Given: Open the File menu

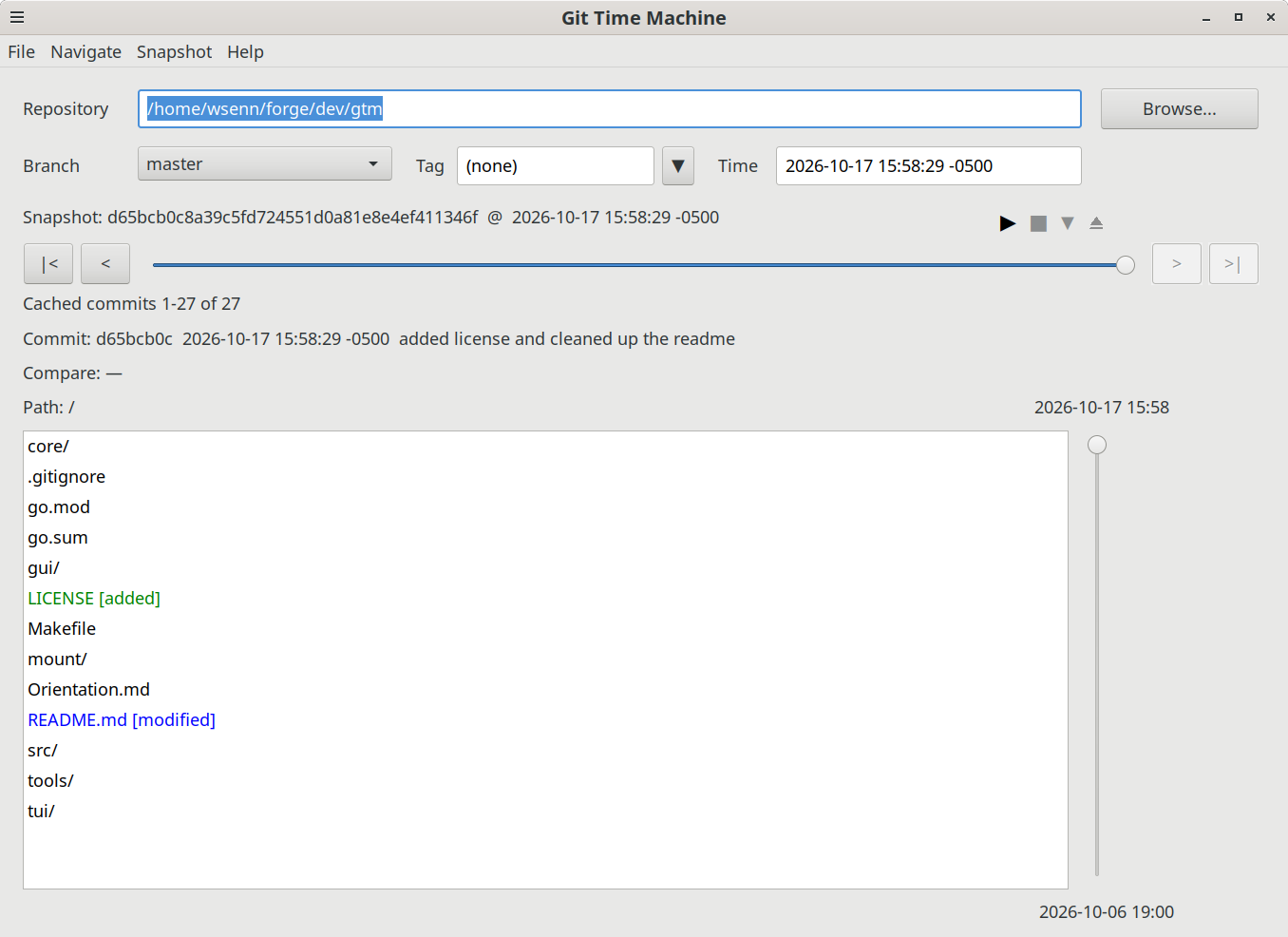Looking at the screenshot, I should (x=21, y=52).
